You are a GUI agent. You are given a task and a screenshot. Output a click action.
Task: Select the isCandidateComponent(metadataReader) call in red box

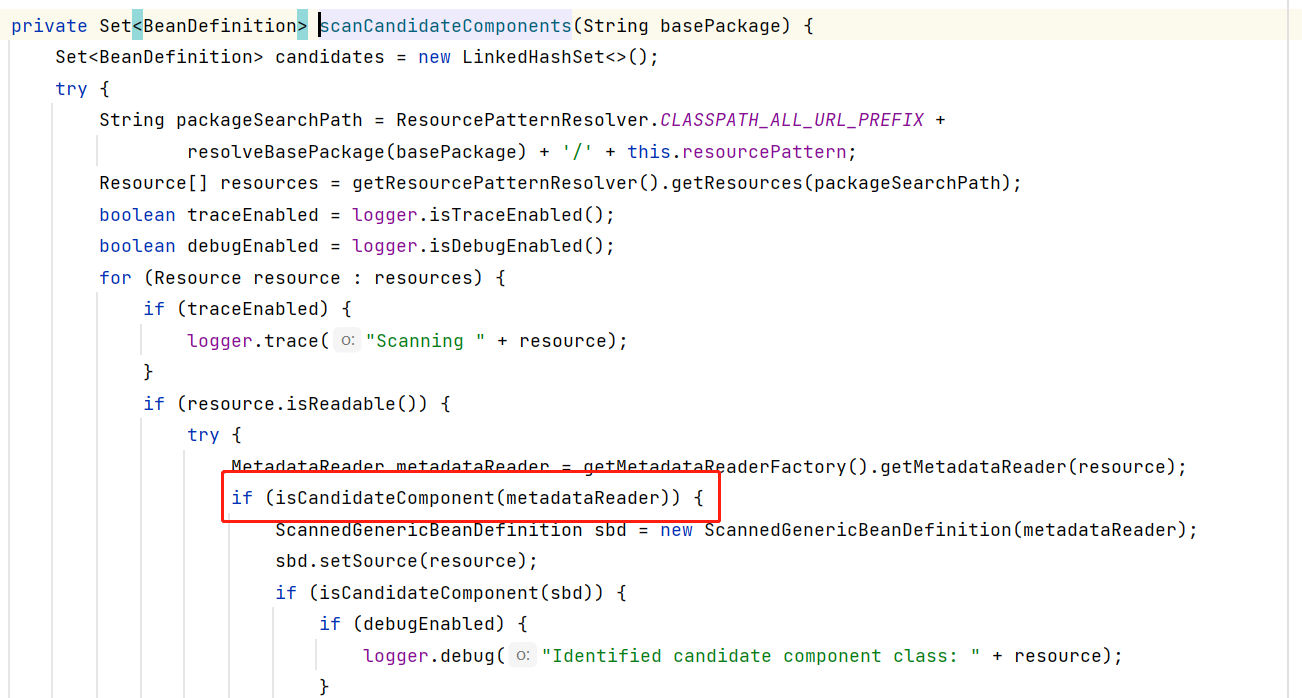pos(465,498)
